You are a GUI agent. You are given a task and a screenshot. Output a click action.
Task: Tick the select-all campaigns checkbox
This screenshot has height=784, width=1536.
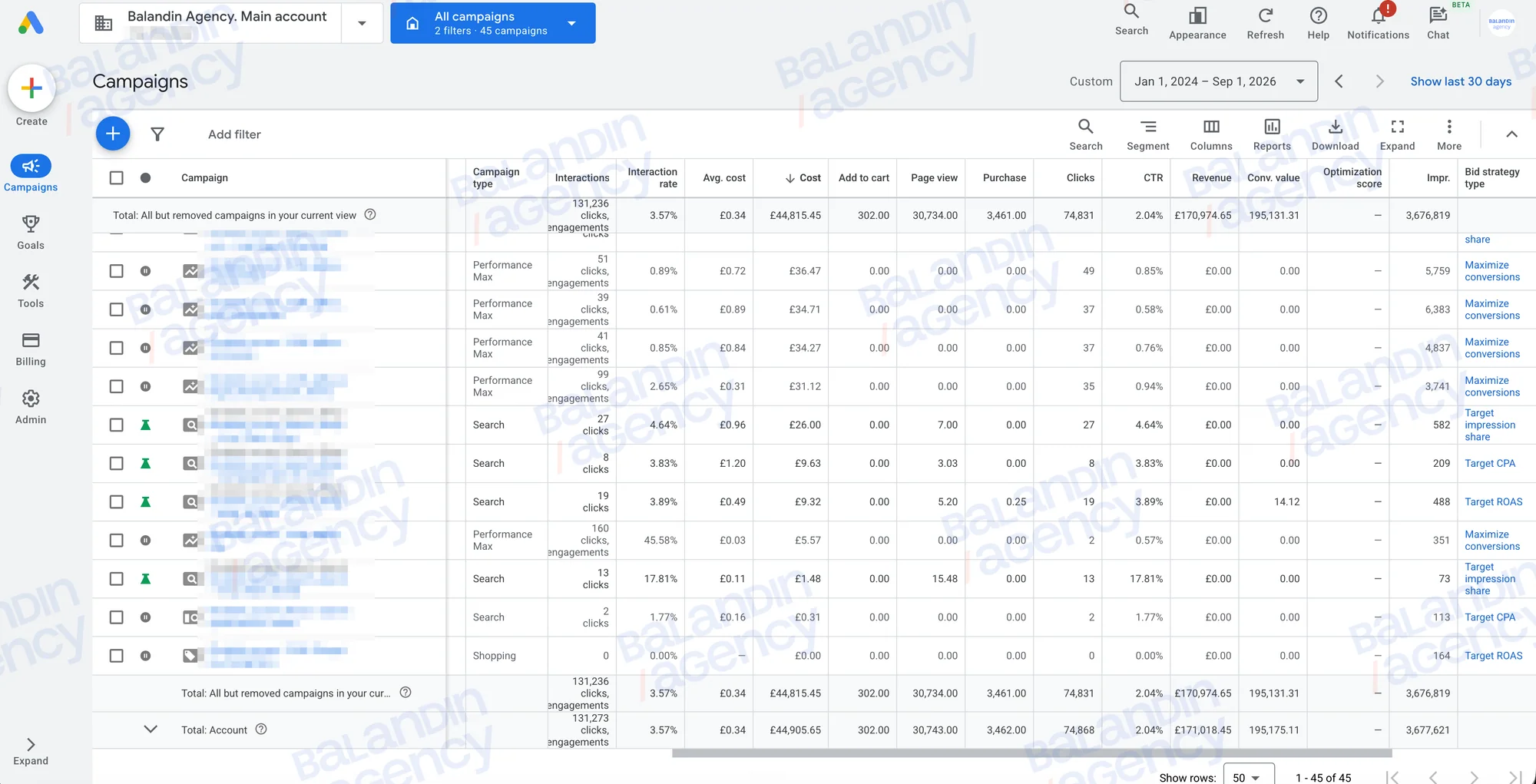tap(116, 177)
